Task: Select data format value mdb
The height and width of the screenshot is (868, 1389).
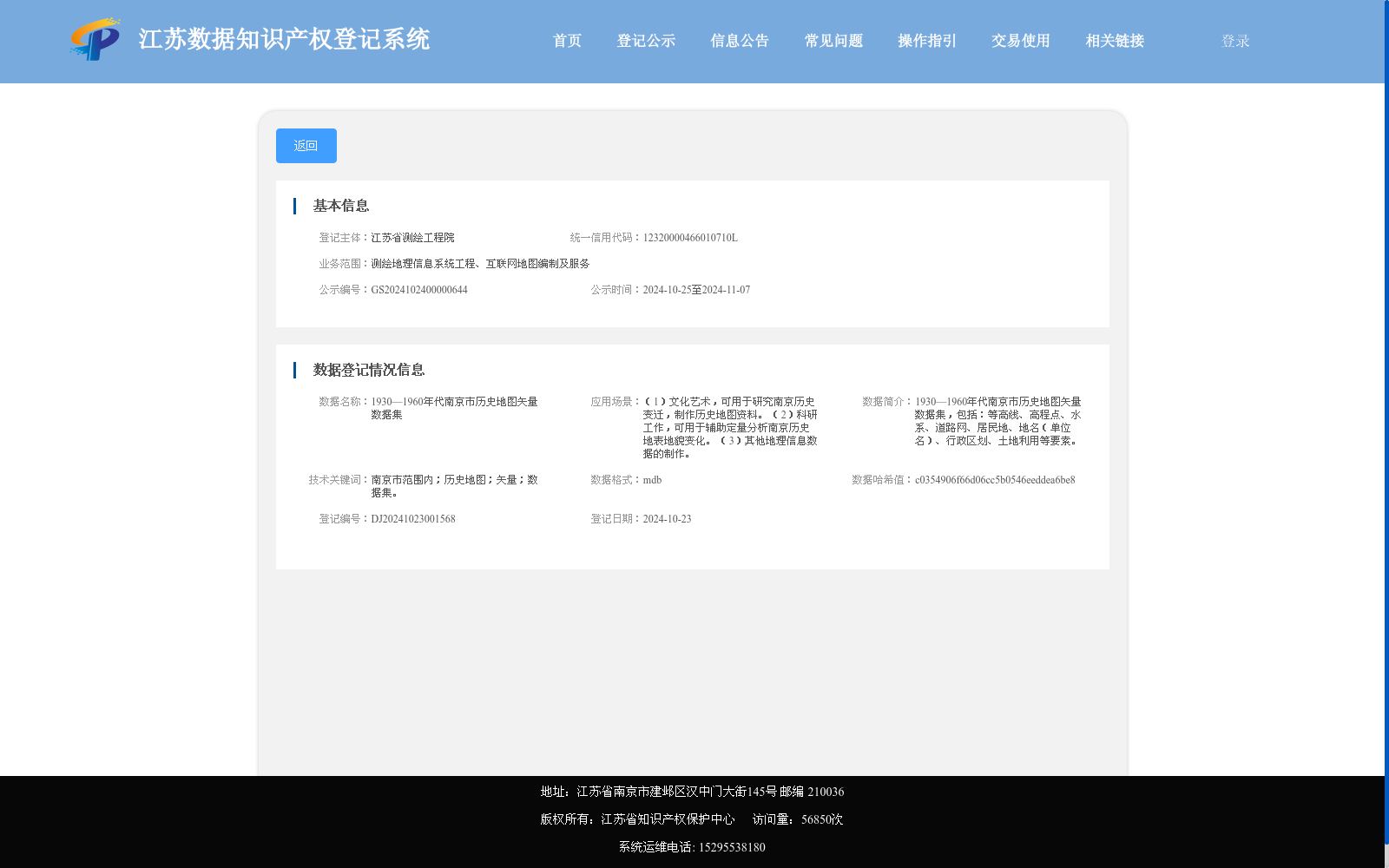Action: point(652,480)
